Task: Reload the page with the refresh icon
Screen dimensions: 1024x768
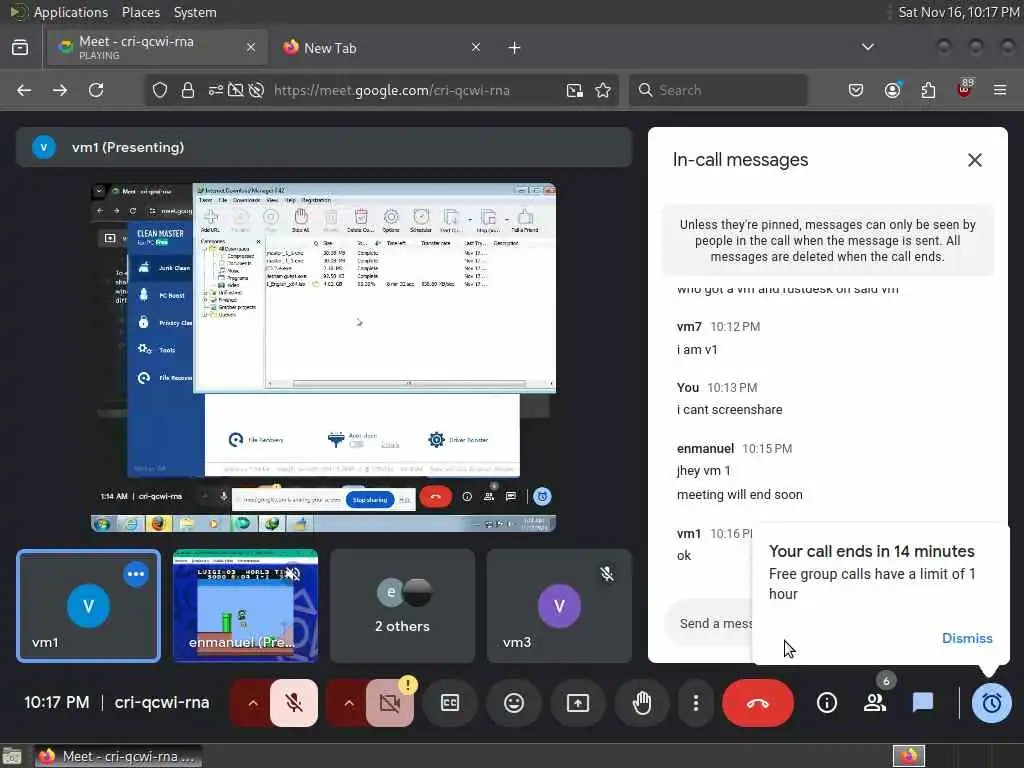Action: click(97, 90)
